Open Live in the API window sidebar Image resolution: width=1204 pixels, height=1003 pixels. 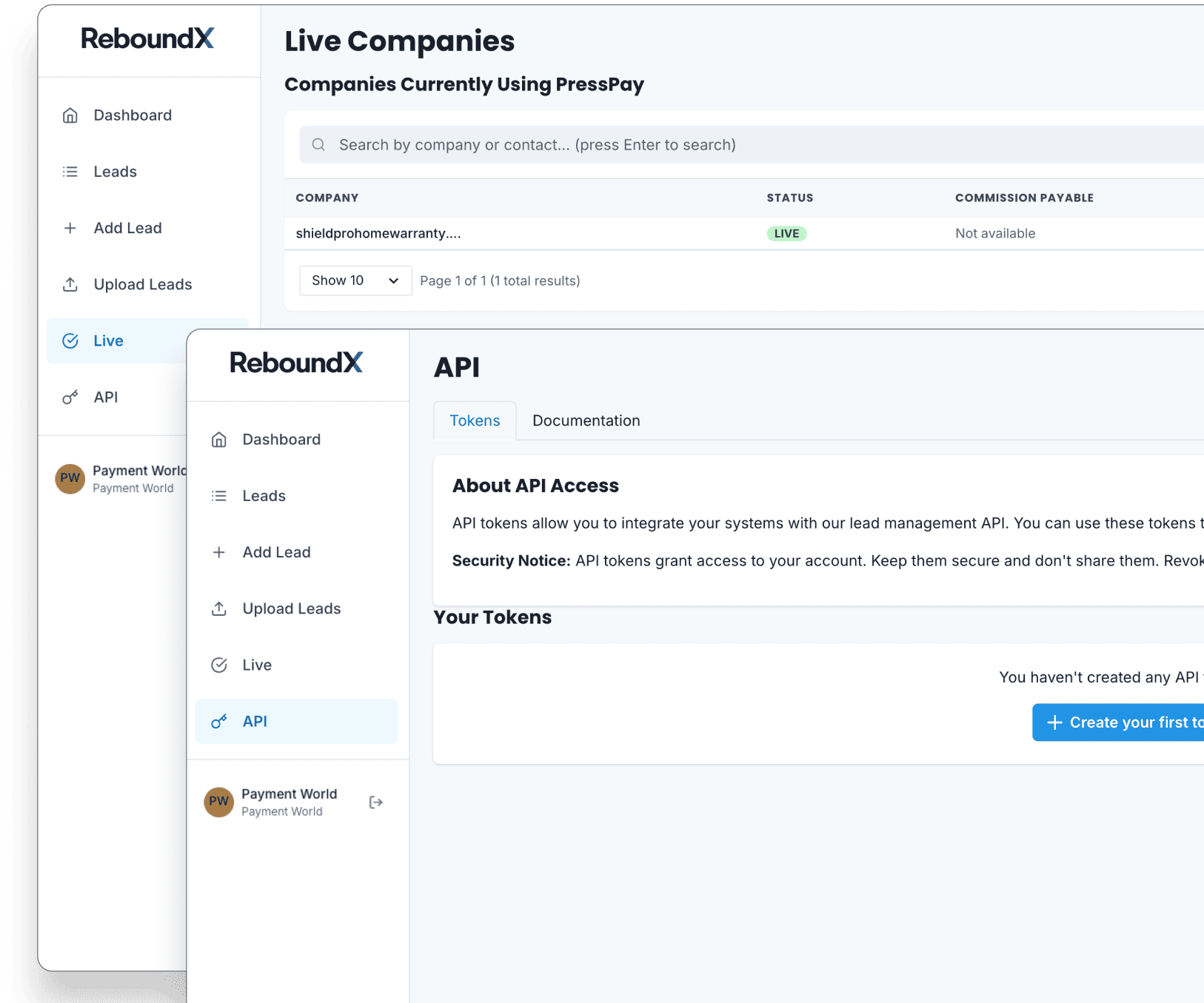296,665
